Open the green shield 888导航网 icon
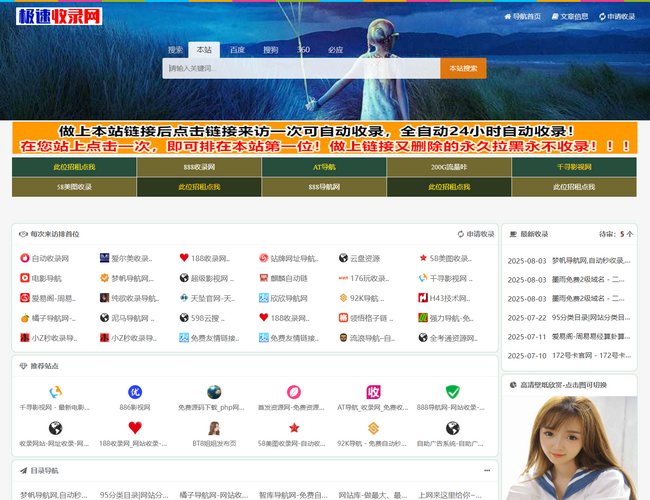 tap(452, 392)
